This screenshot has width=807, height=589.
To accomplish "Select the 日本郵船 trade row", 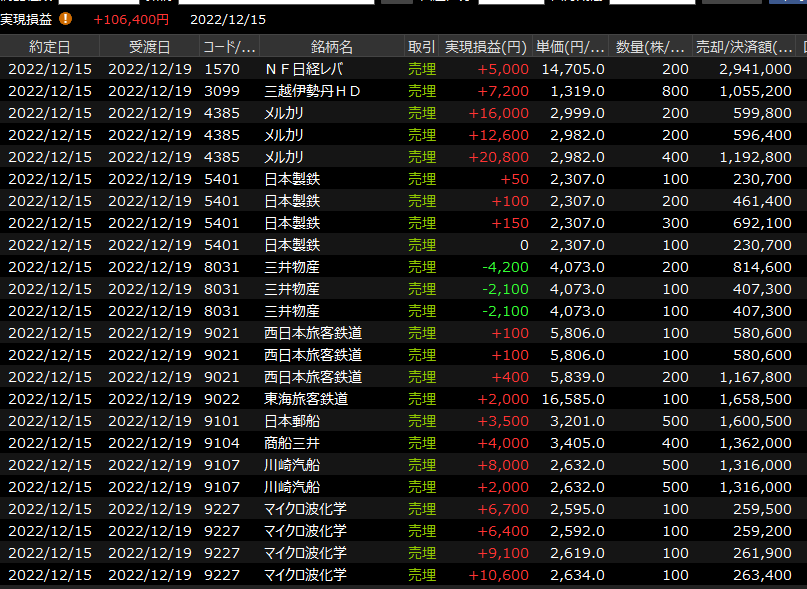I will point(292,421).
